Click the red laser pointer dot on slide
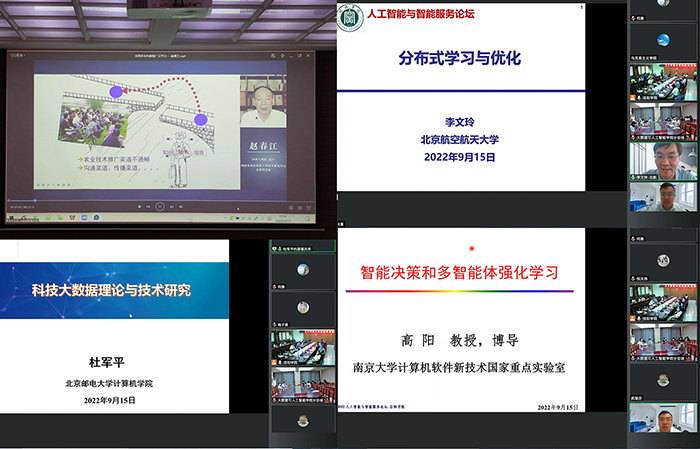Screen dimensions: 700x449 pos(472,248)
